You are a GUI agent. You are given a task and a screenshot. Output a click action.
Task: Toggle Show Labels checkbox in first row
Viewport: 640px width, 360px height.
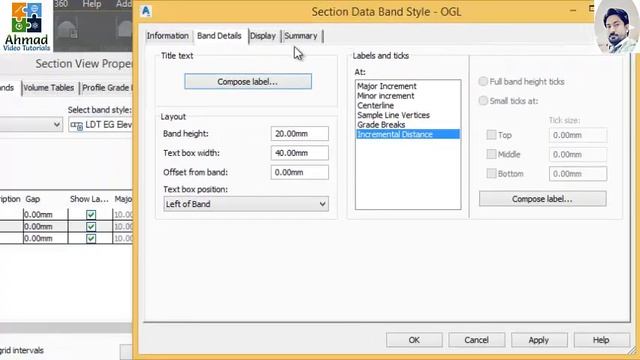[91, 215]
